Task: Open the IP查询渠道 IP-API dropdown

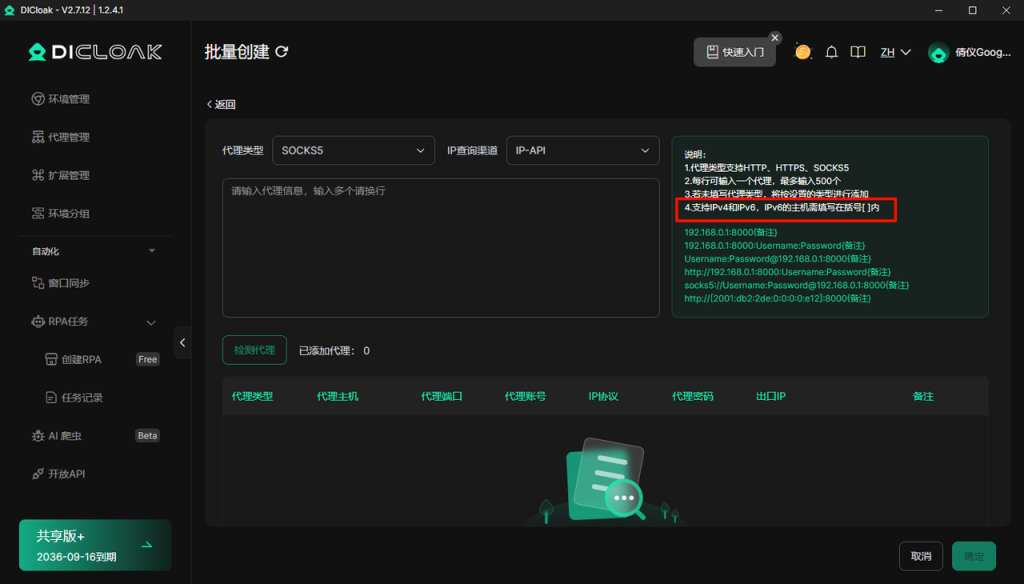Action: [582, 150]
